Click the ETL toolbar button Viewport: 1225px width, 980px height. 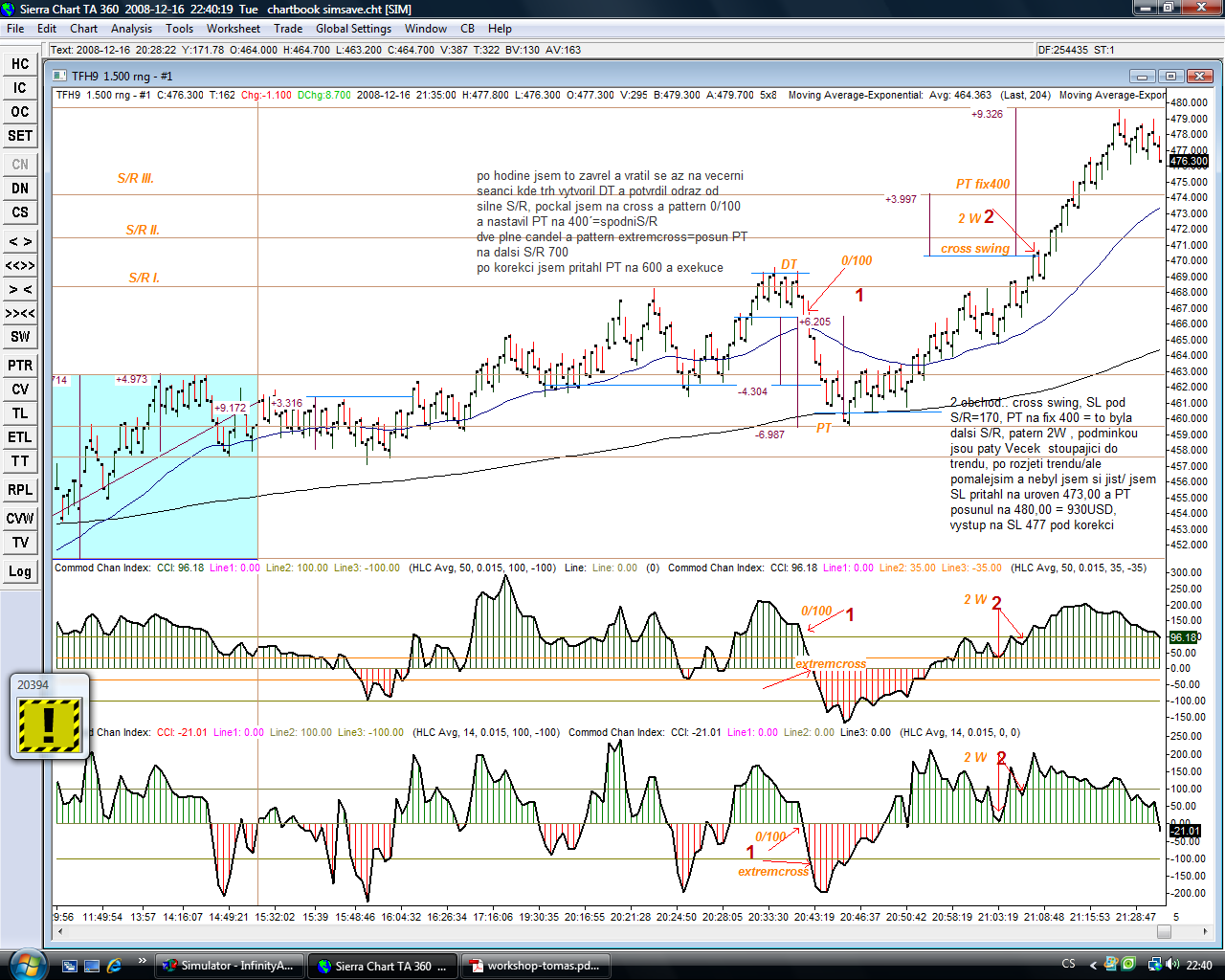coord(20,437)
